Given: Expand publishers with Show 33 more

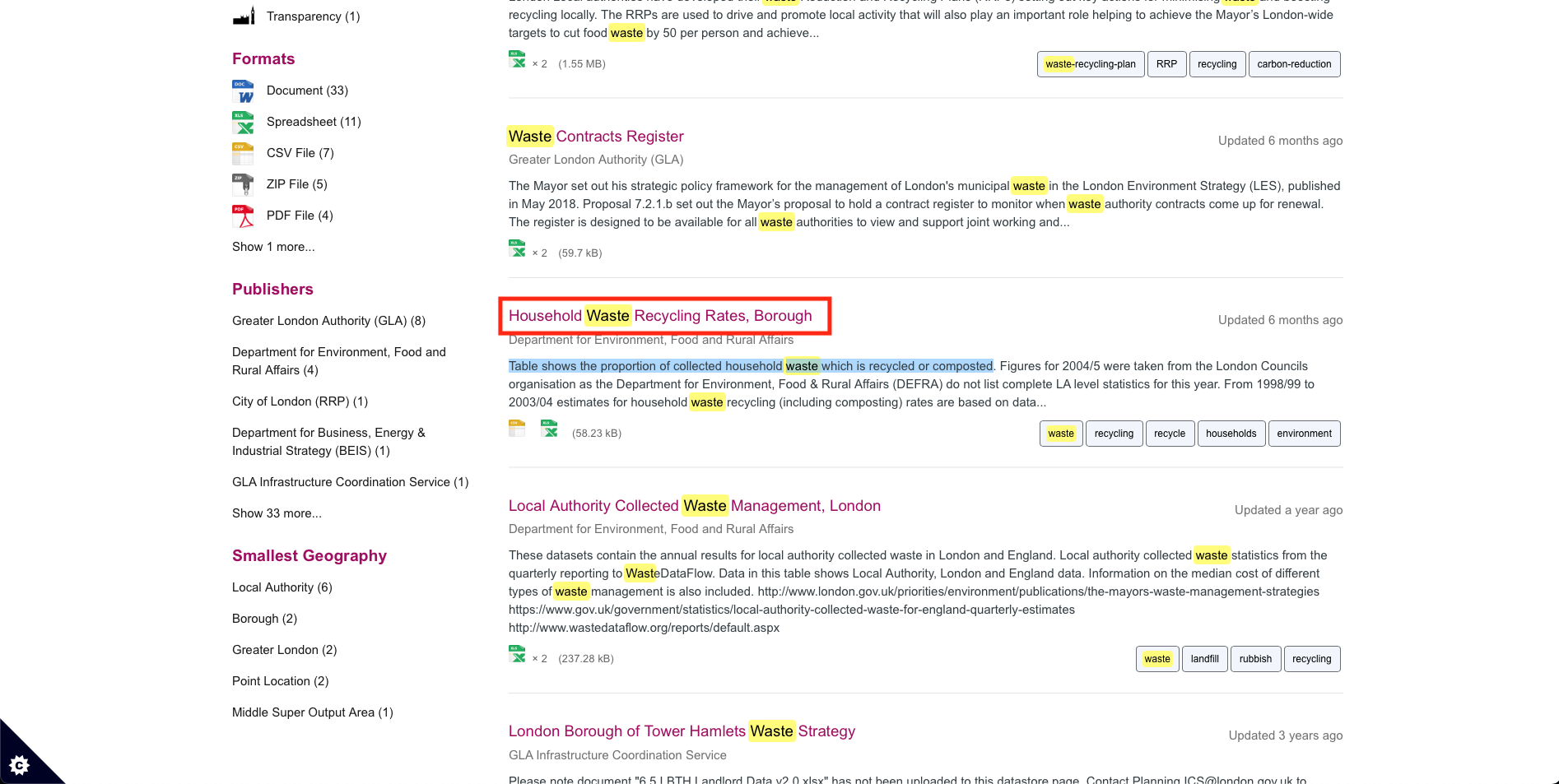Looking at the screenshot, I should click(277, 513).
